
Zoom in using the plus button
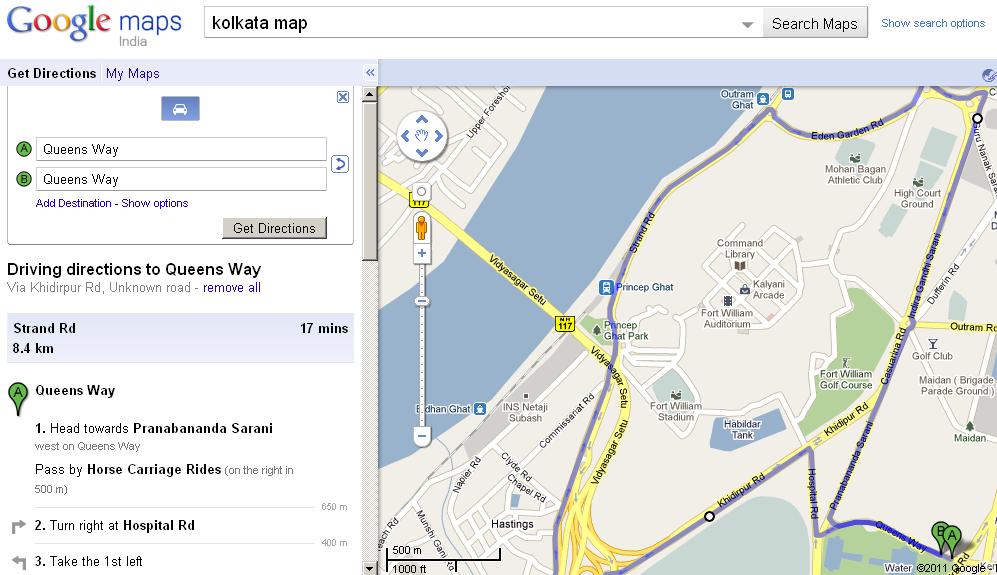click(x=421, y=253)
